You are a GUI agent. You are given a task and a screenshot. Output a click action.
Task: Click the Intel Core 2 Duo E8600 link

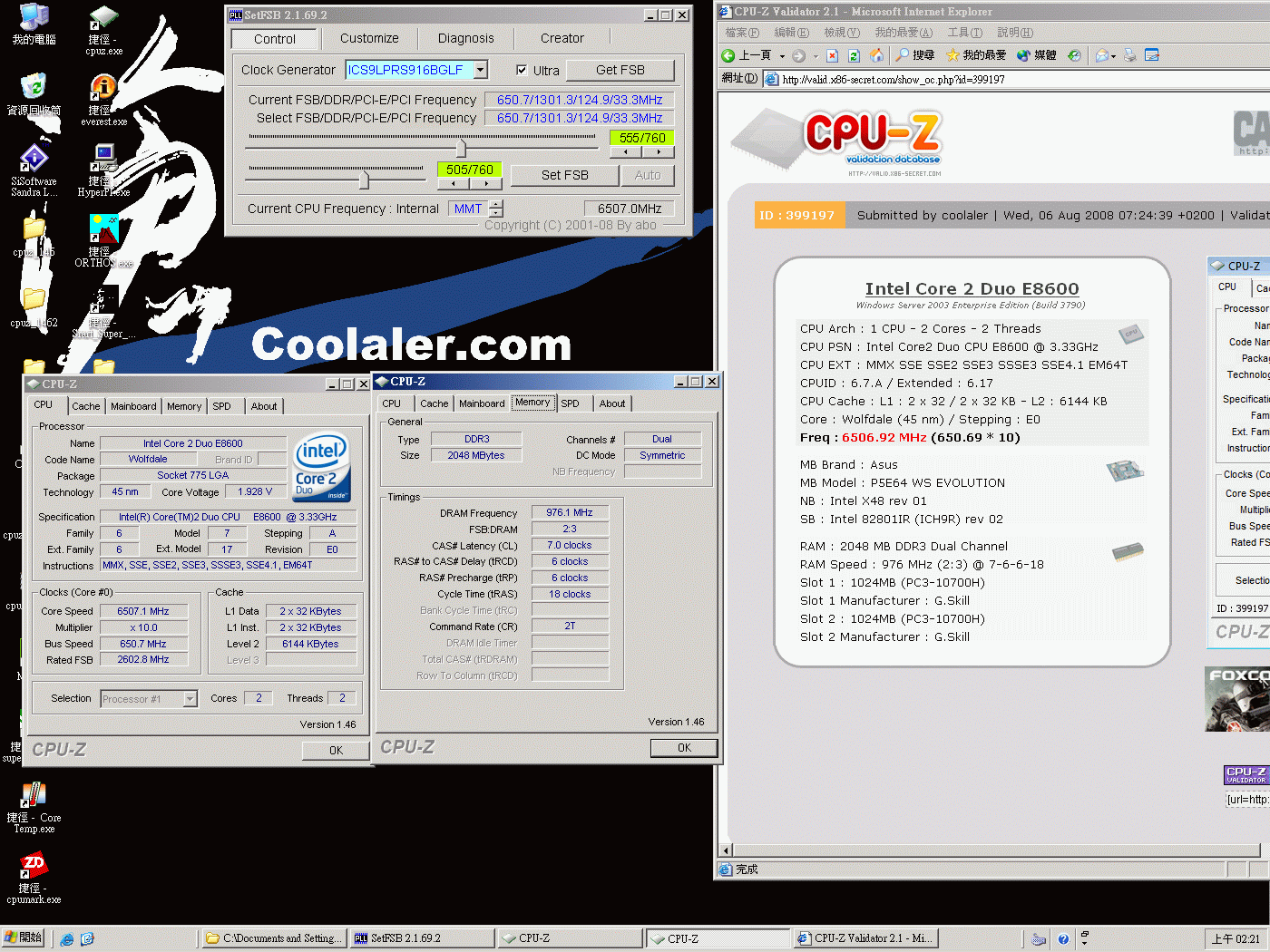972,288
